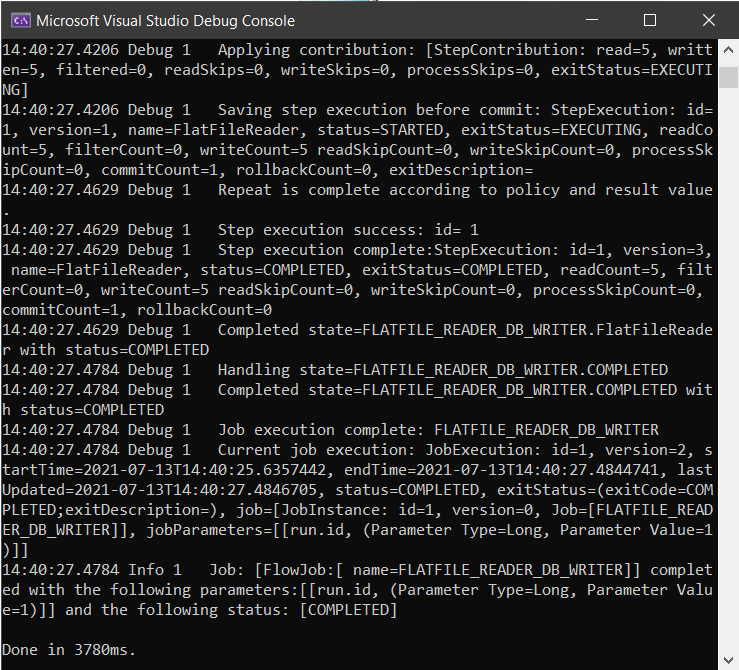Click 'Repeat is complete according to policy' line
Viewport: 739px width, 670px height.
pos(357,190)
